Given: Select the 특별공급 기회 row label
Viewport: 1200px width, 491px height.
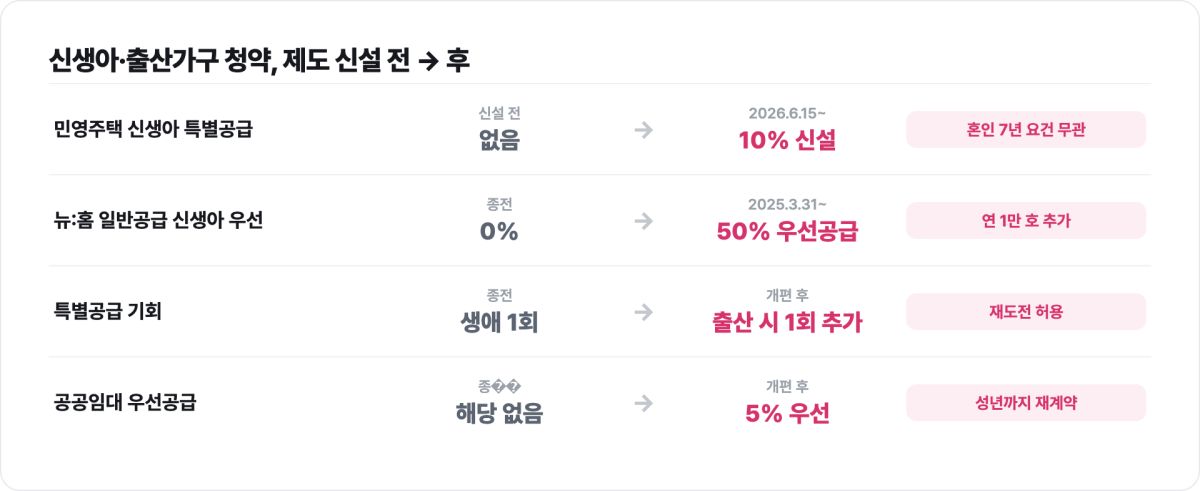Looking at the screenshot, I should coord(108,312).
